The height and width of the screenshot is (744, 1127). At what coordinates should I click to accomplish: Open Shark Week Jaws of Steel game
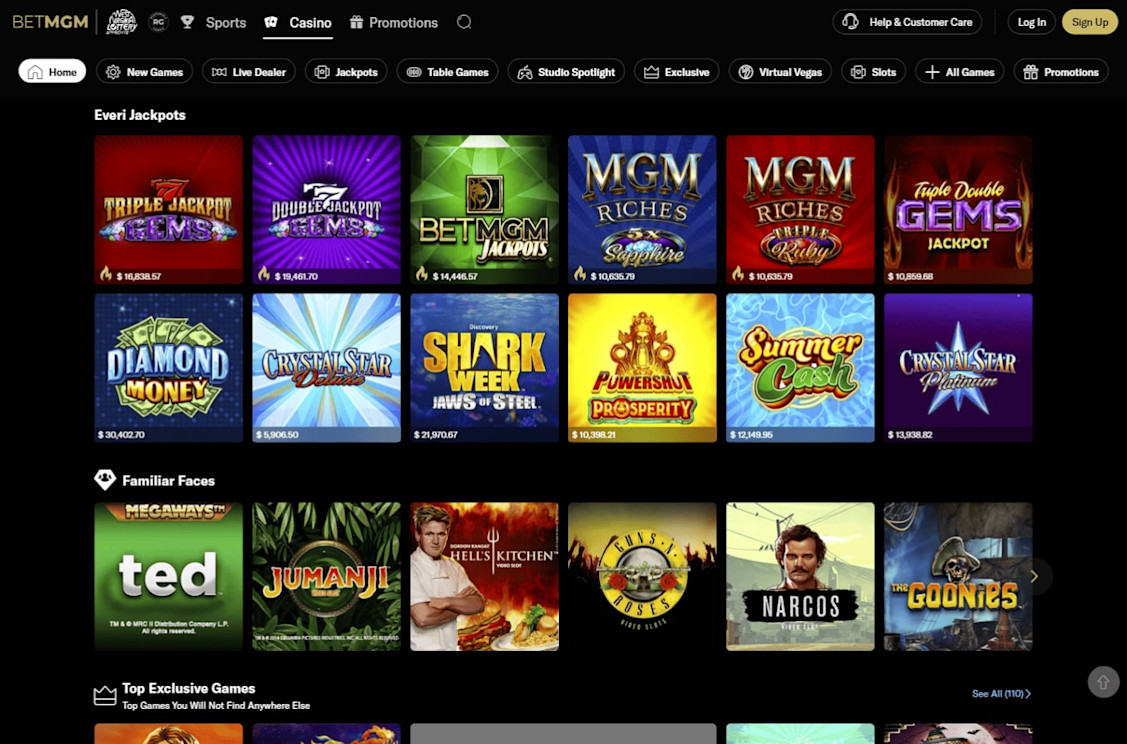[x=484, y=367]
